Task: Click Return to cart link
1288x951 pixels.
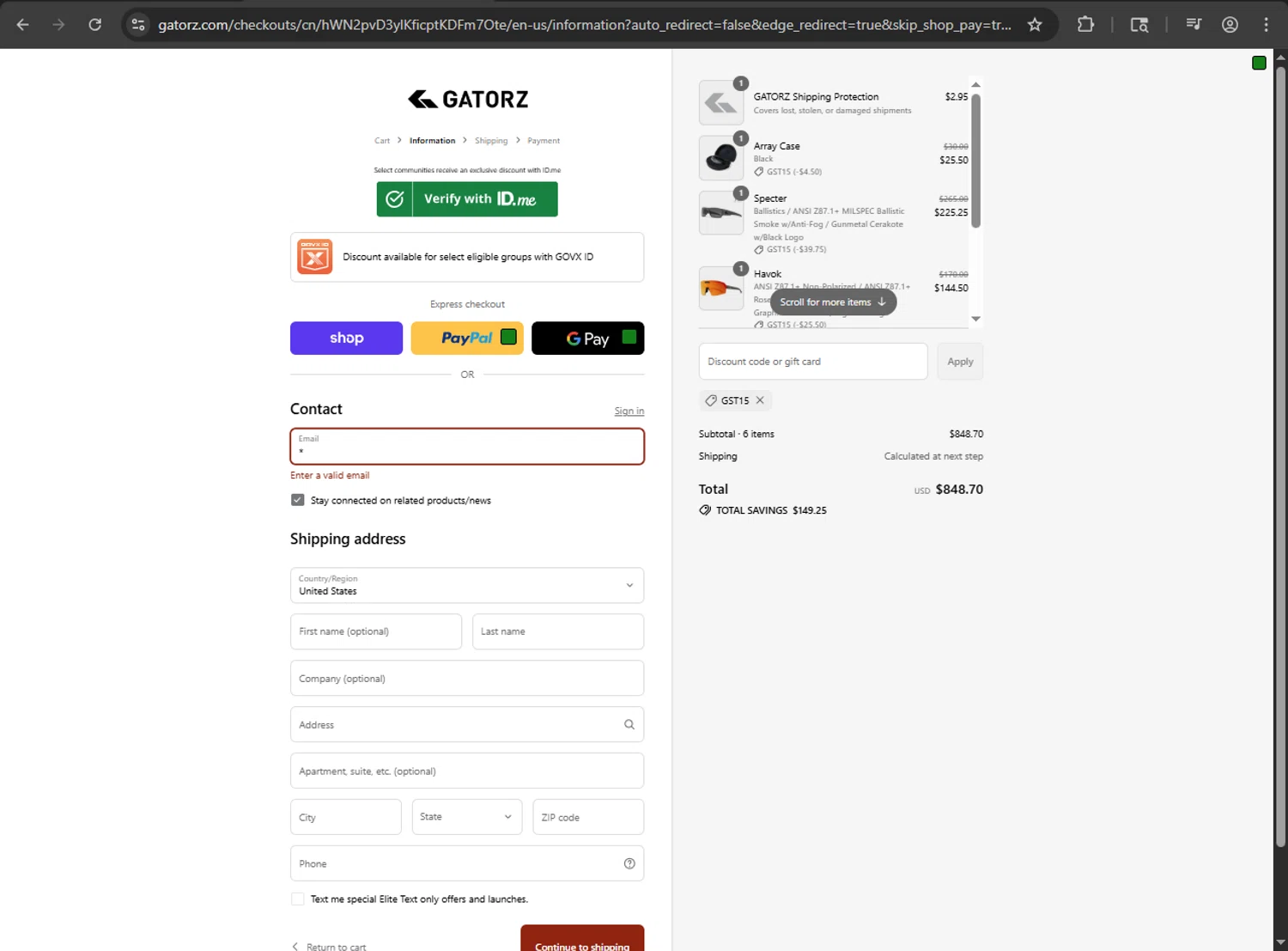Action: (329, 947)
